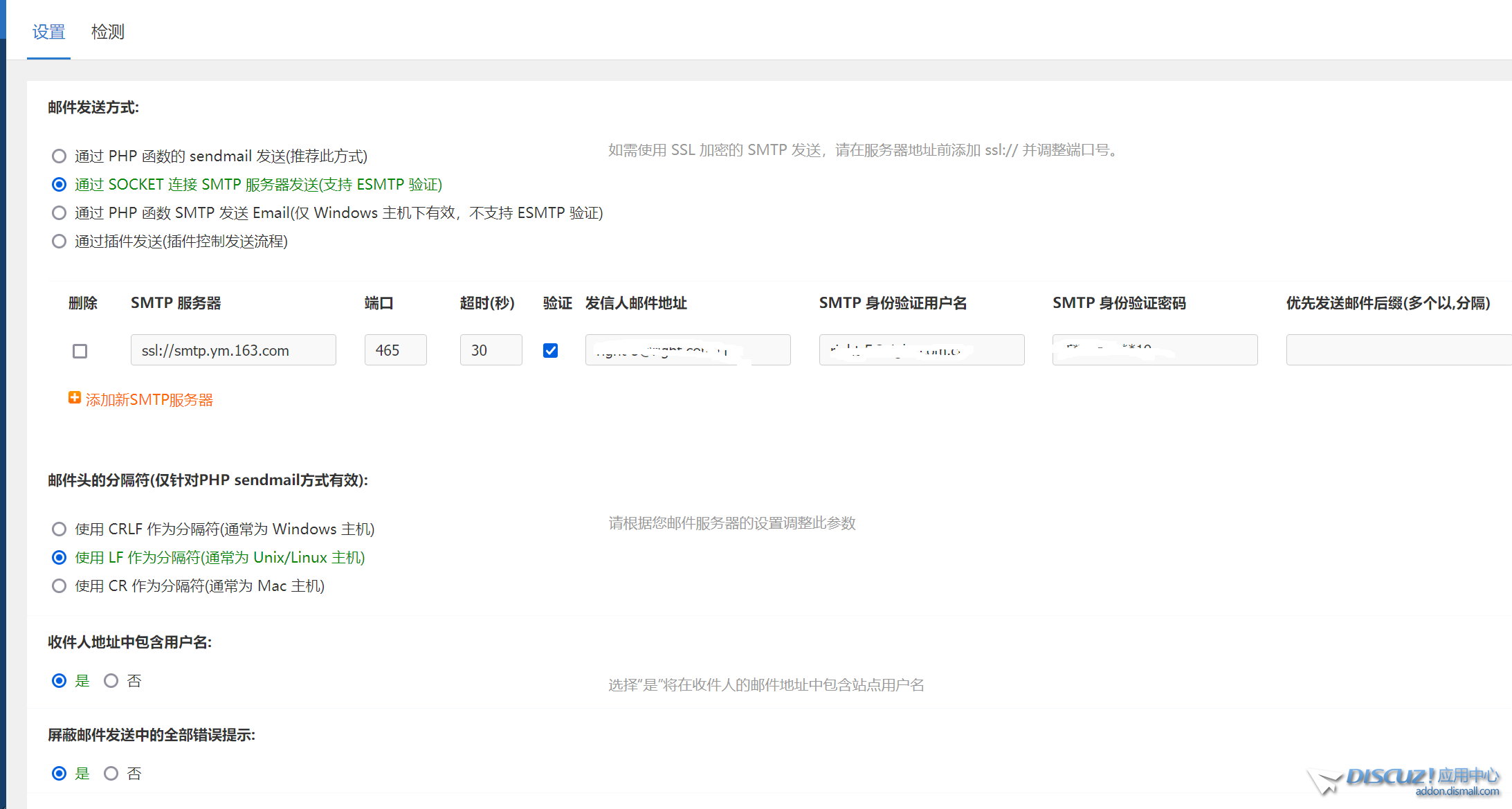This screenshot has width=1512, height=809.
Task: Switch to the 检测 tab
Action: pos(107,31)
